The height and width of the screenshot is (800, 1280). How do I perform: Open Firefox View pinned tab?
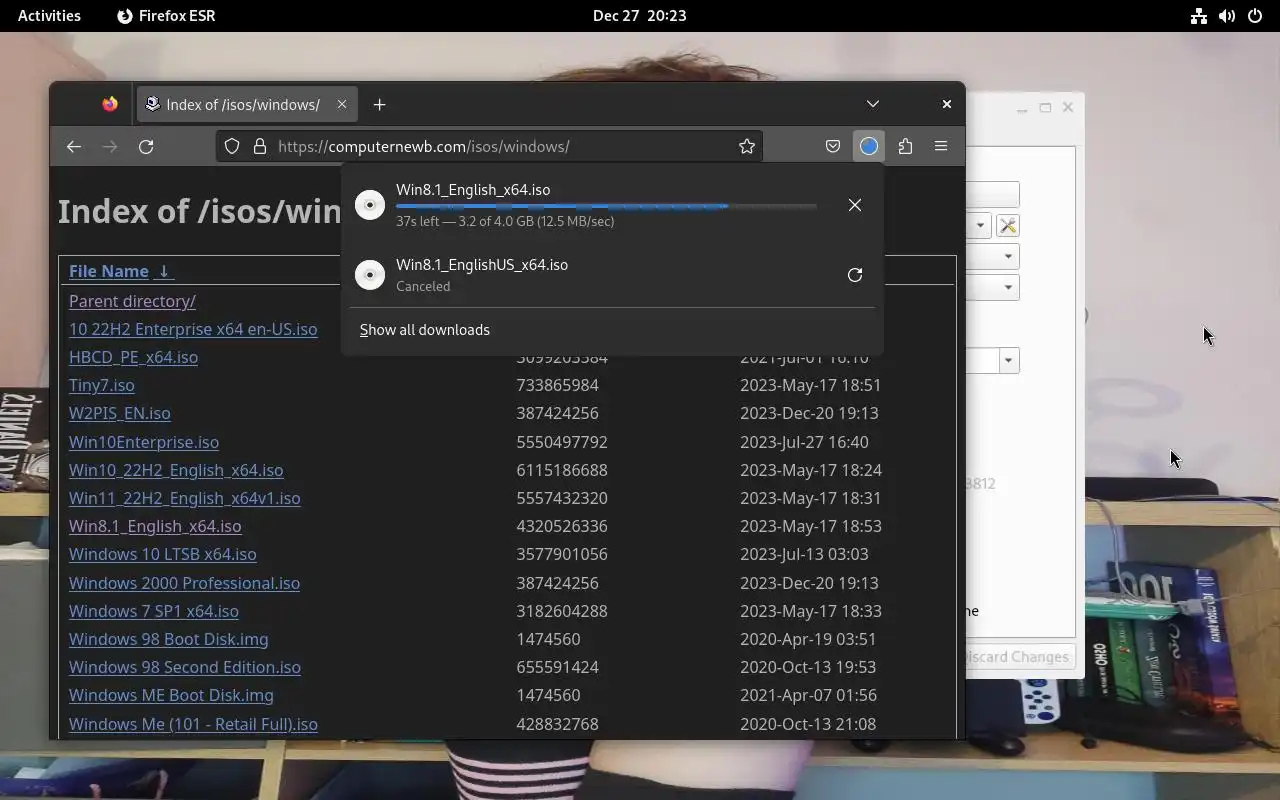110,104
